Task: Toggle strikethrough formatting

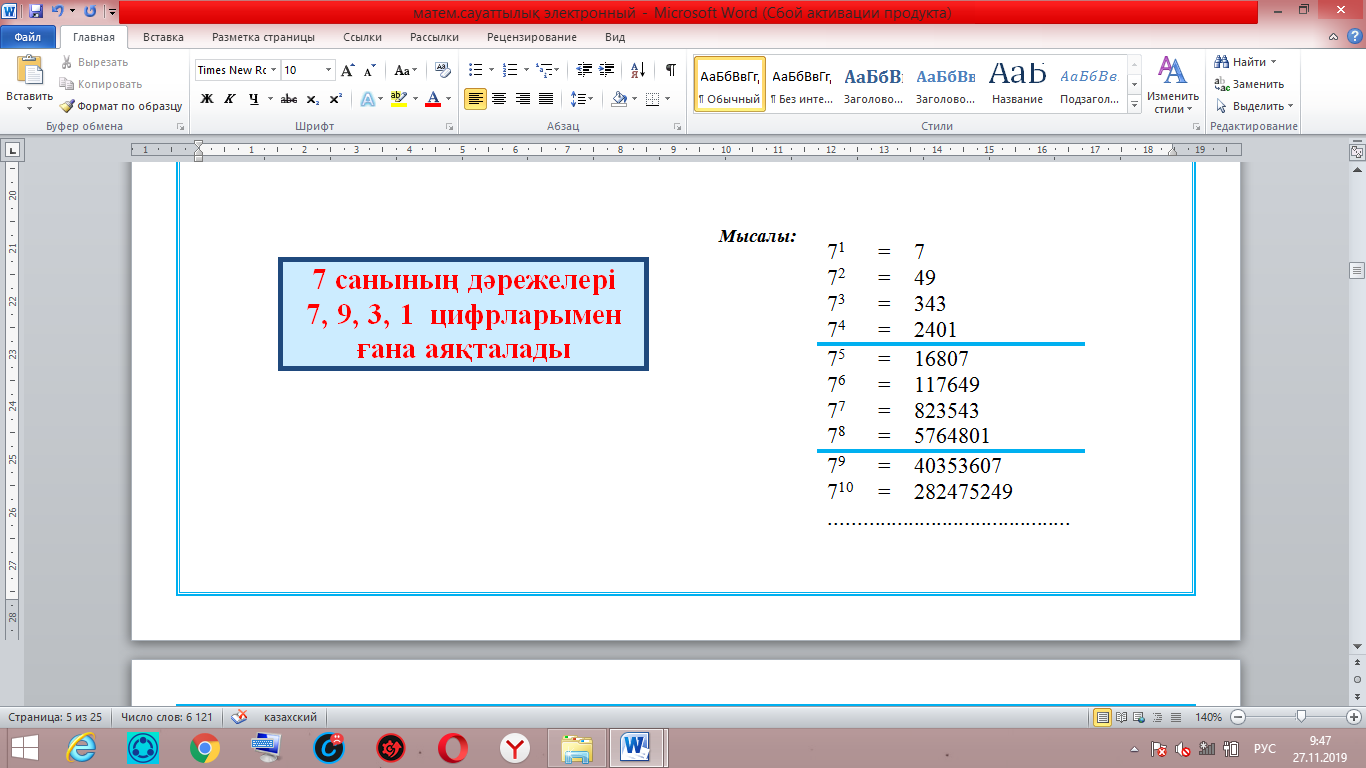Action: pyautogui.click(x=289, y=99)
